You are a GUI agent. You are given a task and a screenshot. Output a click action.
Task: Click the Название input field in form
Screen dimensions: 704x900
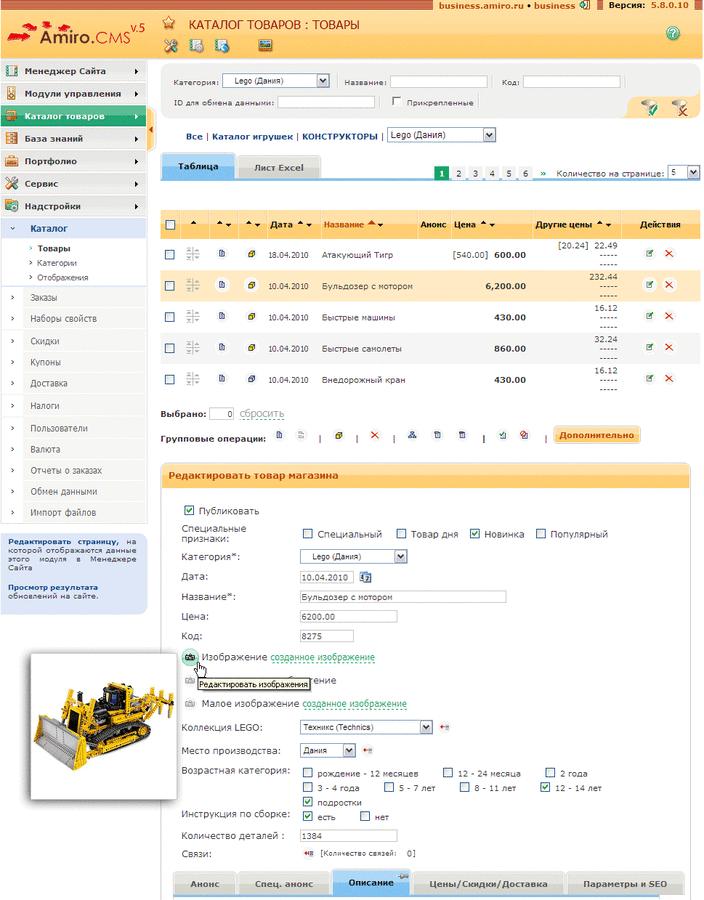(x=403, y=597)
